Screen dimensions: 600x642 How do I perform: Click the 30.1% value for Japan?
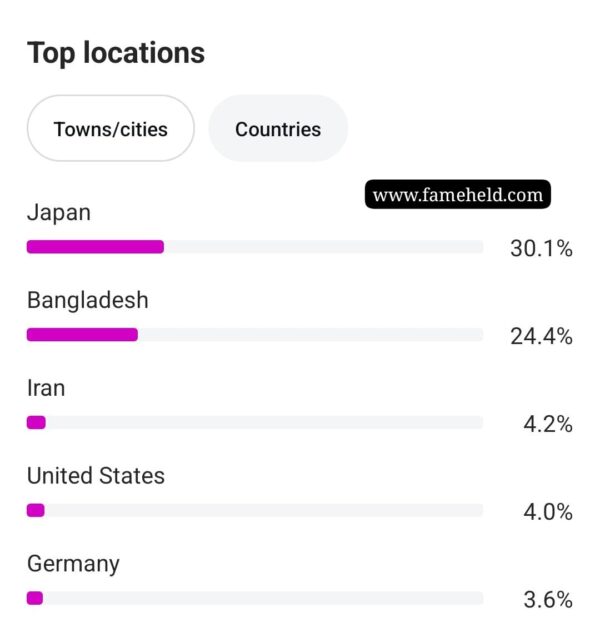[541, 249]
